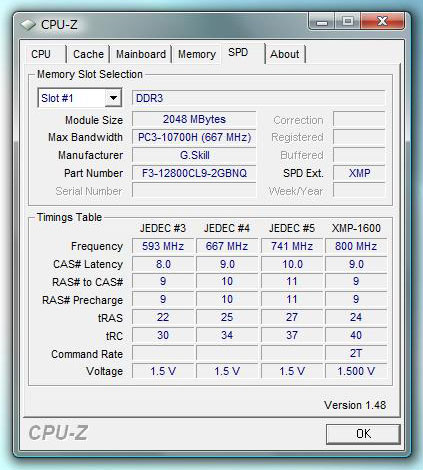Click the 10.0 CAS# Latency cell
Viewport: 423px width, 470px height.
tap(292, 264)
